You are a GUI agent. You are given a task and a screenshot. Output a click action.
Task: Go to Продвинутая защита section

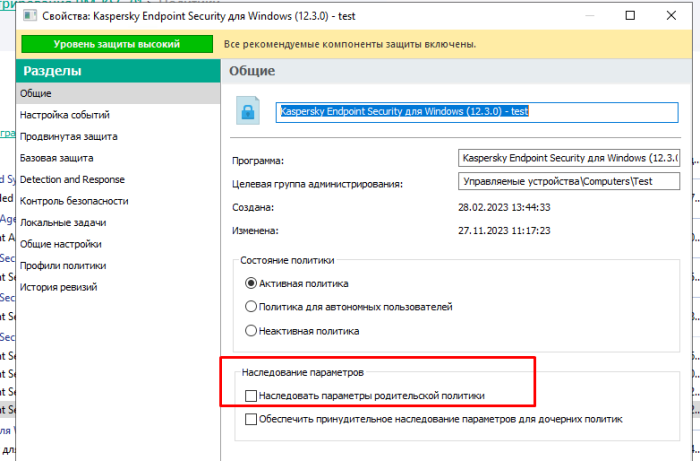118,136
